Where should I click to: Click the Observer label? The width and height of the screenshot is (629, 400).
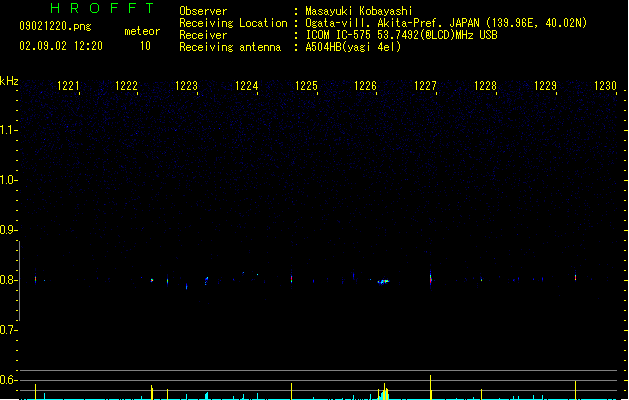203,11
